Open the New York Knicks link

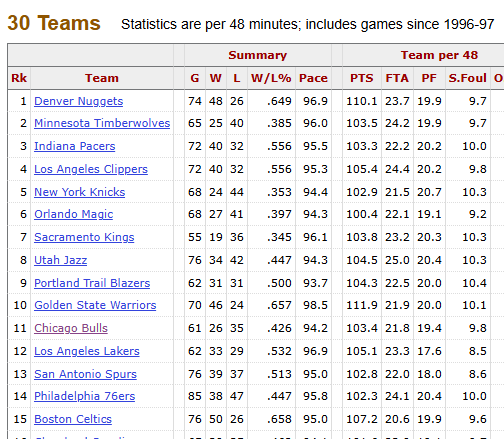[80, 192]
